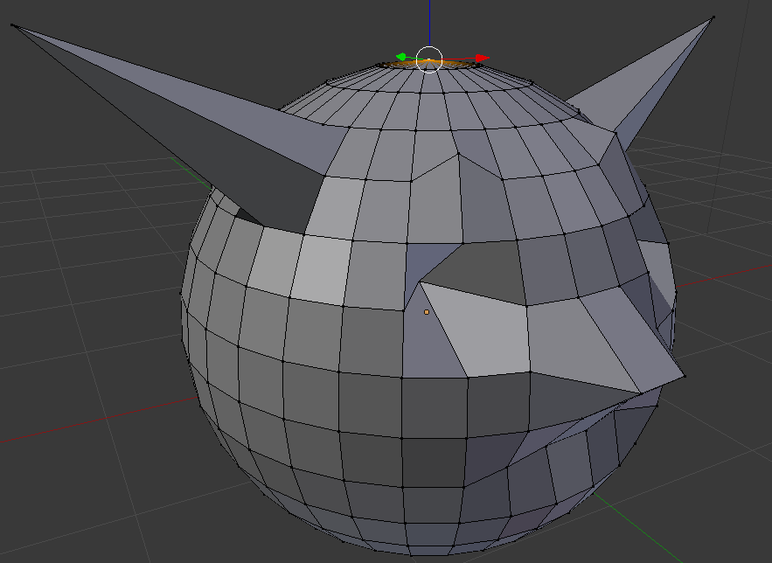Viewport: 772px width, 563px height.
Task: Select the tip vertex of the upper right spike
Action: 713,18
